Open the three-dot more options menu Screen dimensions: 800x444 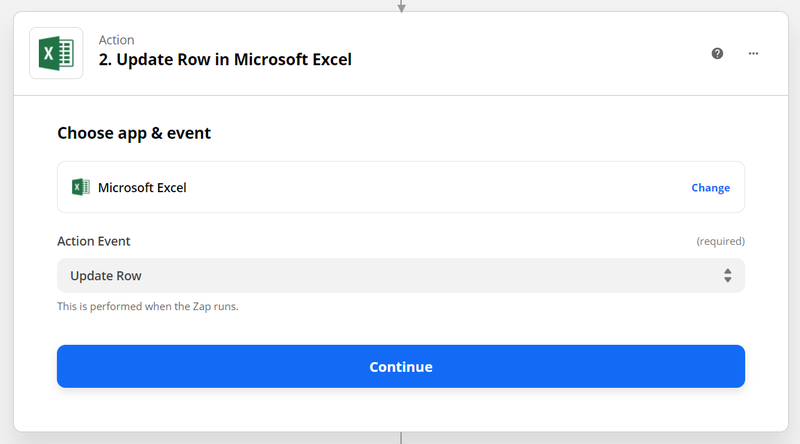(753, 53)
